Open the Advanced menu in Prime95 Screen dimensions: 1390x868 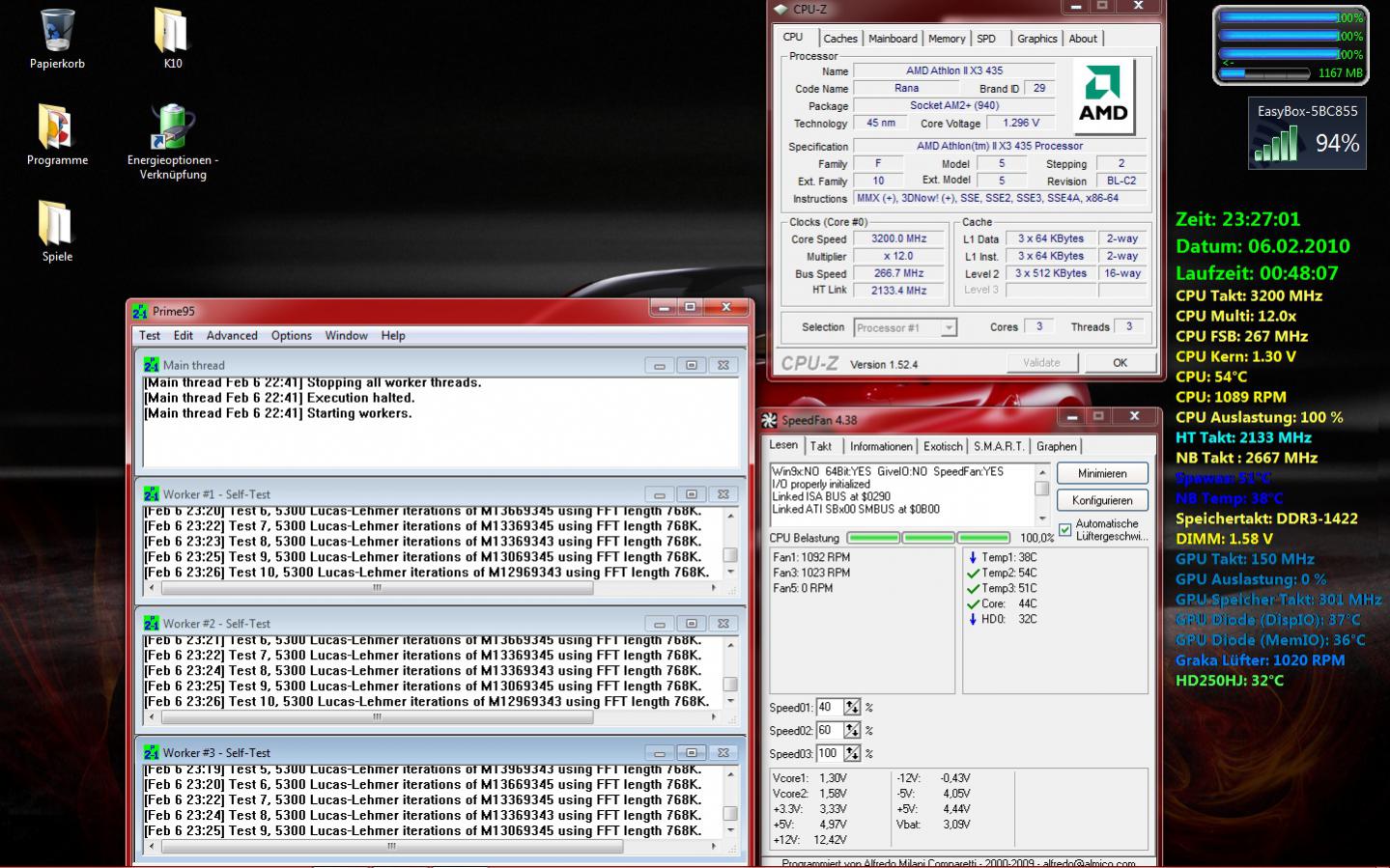(232, 336)
